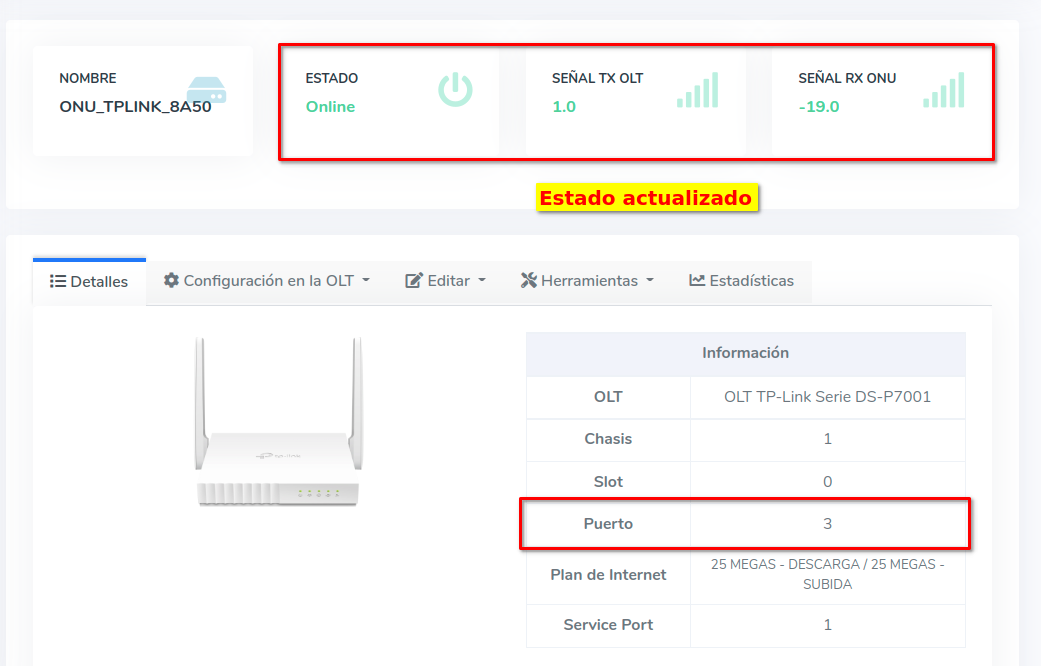Expand the Herramientas dropdown arrow
Image resolution: width=1041 pixels, height=666 pixels.
point(650,281)
